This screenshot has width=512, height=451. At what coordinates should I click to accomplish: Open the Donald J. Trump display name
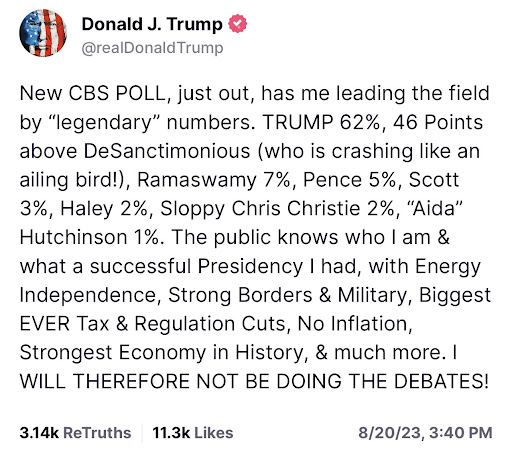tap(152, 24)
